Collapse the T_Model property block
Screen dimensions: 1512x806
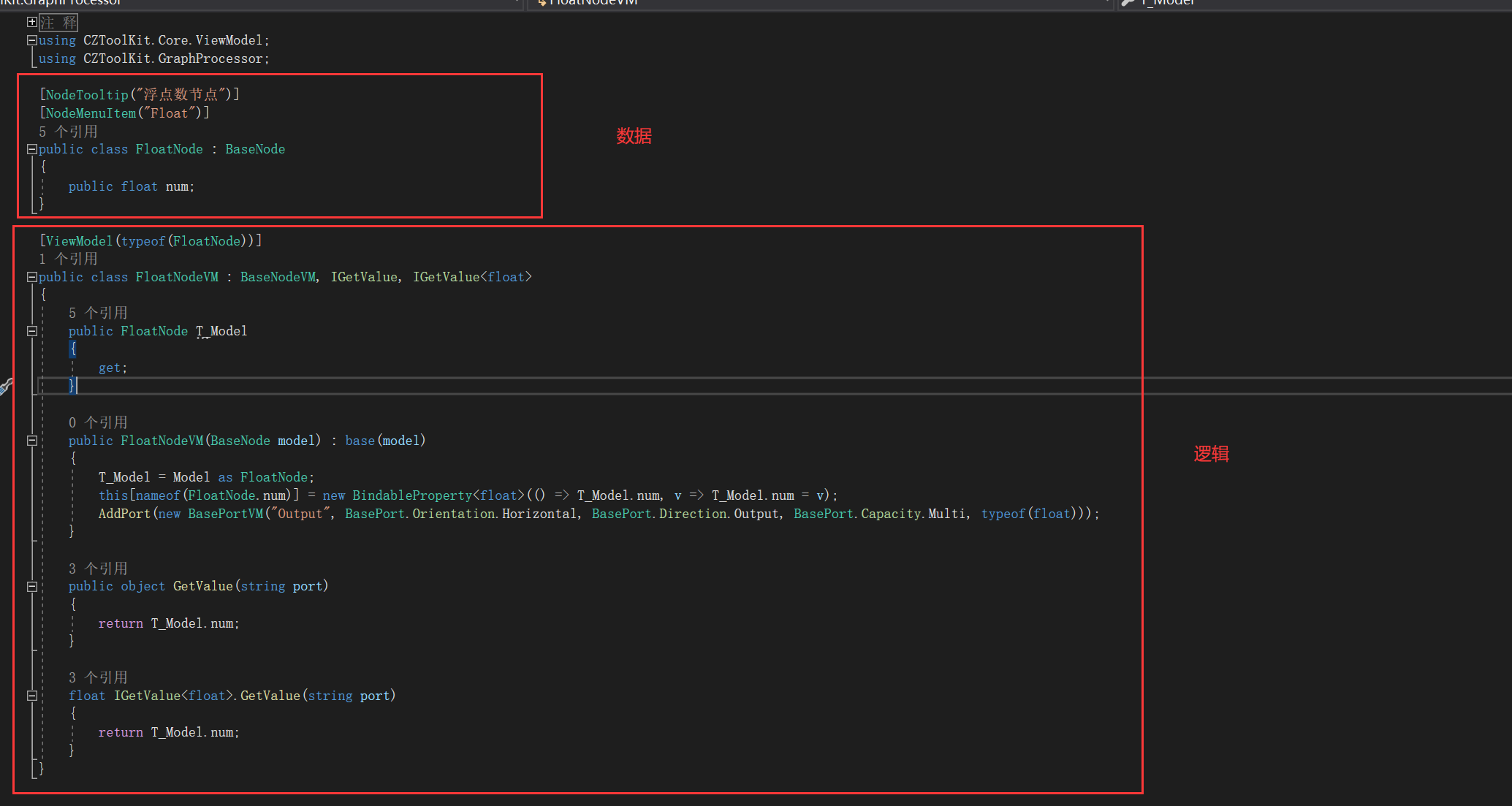tap(31, 331)
